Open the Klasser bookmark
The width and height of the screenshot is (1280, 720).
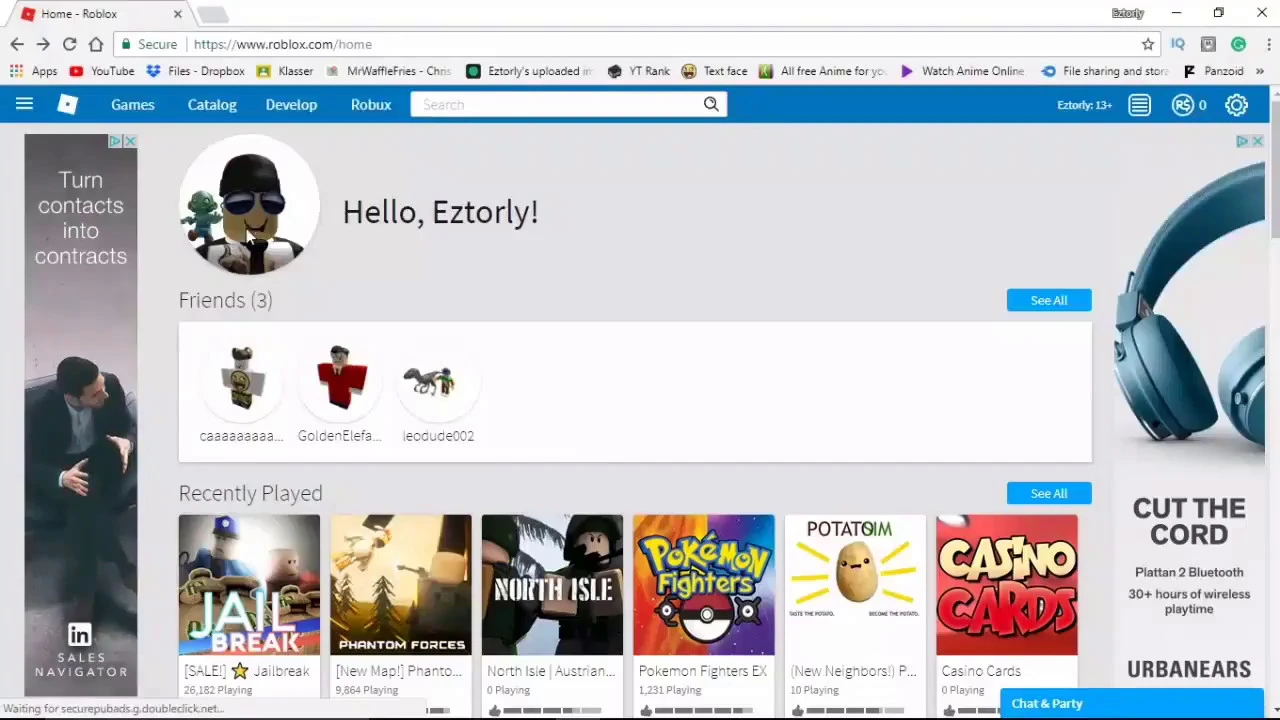coord(285,71)
